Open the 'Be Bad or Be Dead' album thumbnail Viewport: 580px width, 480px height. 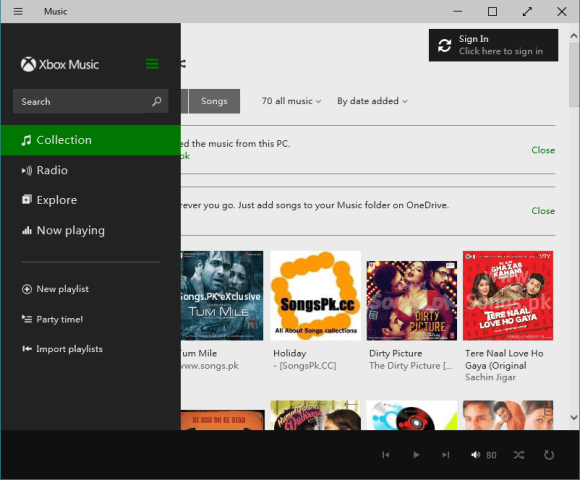point(222,420)
